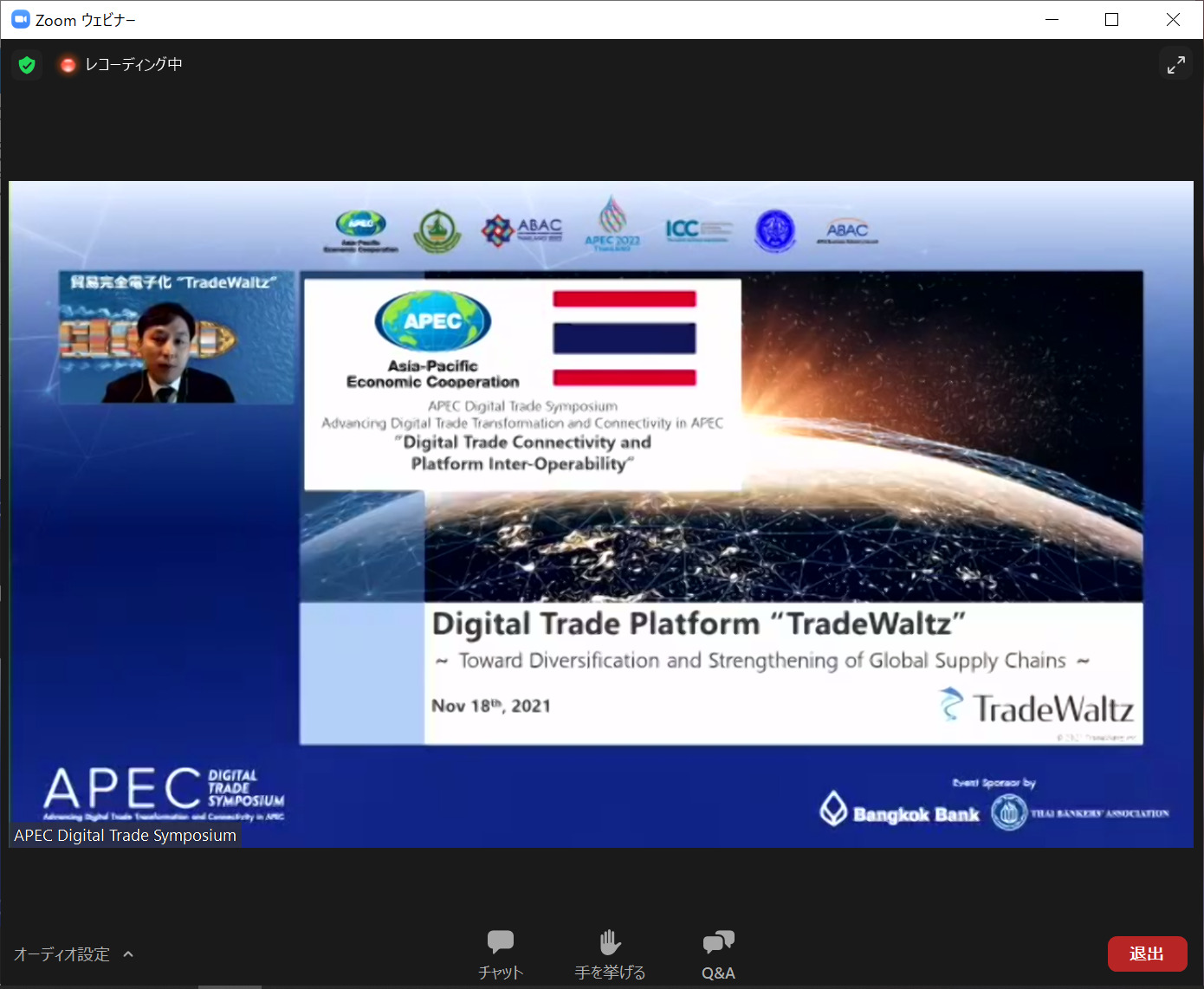The height and width of the screenshot is (989, 1204).
Task: Open audio settings (オーディオ設定)
Action: [61, 954]
